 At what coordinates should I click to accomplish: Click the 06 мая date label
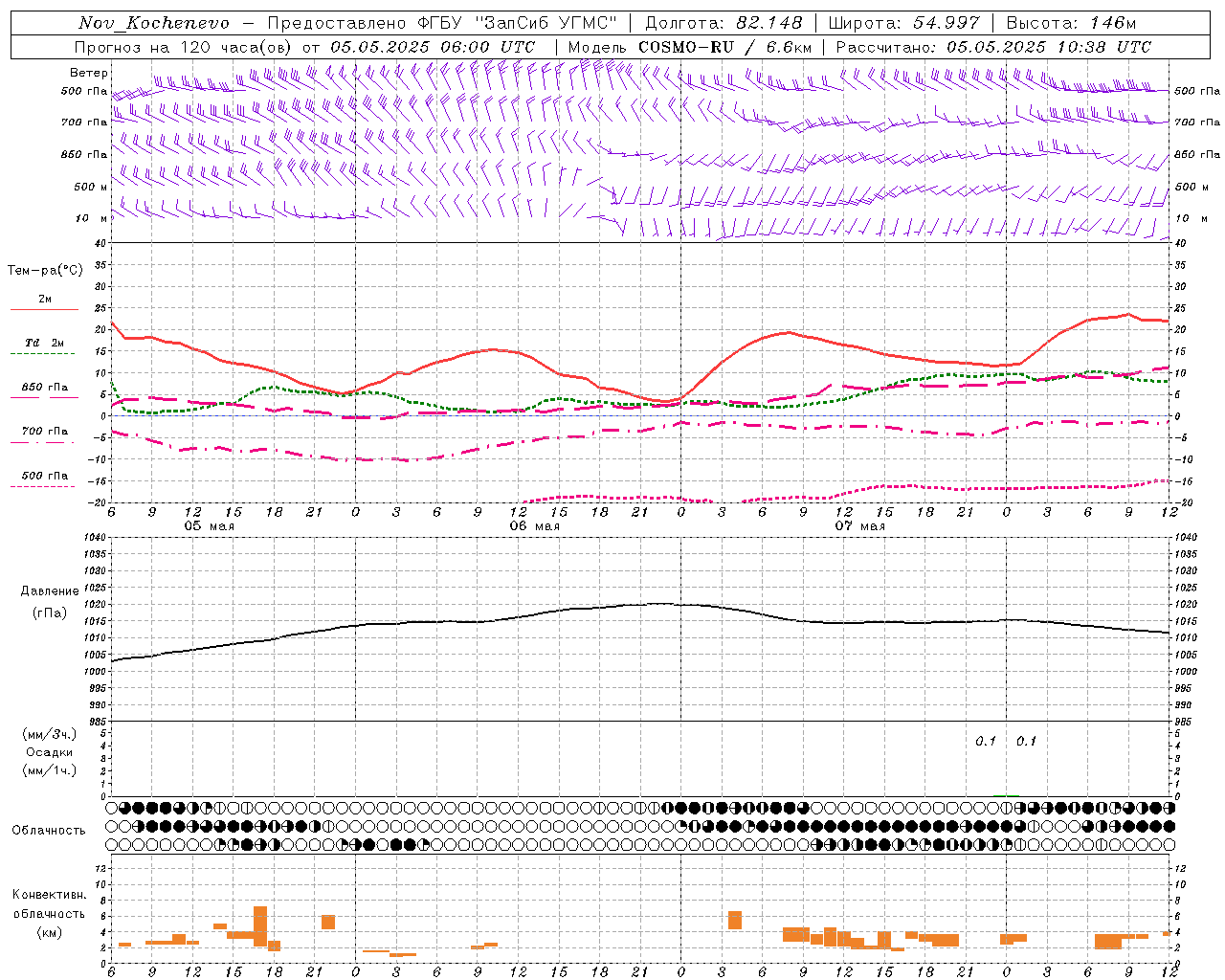[x=535, y=526]
